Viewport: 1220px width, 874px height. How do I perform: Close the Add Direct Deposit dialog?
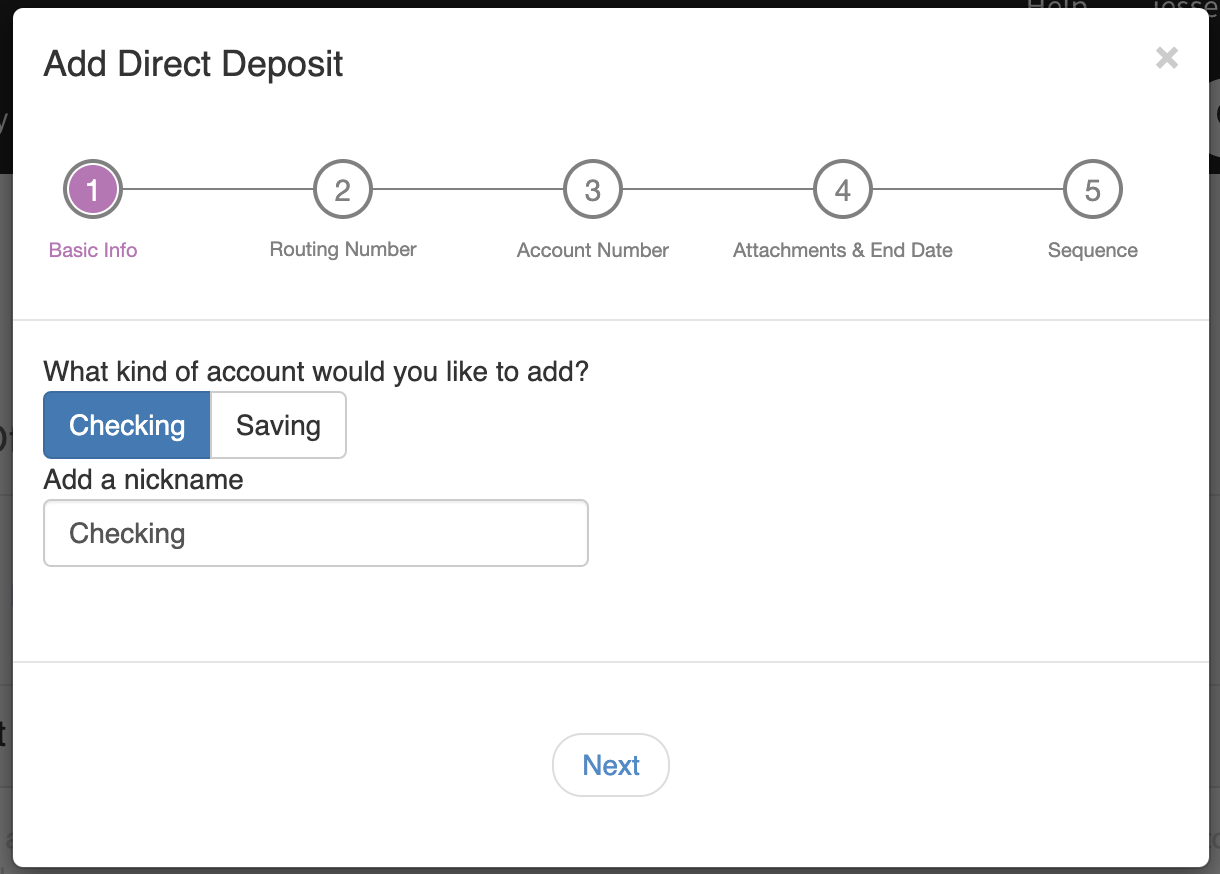click(x=1166, y=58)
